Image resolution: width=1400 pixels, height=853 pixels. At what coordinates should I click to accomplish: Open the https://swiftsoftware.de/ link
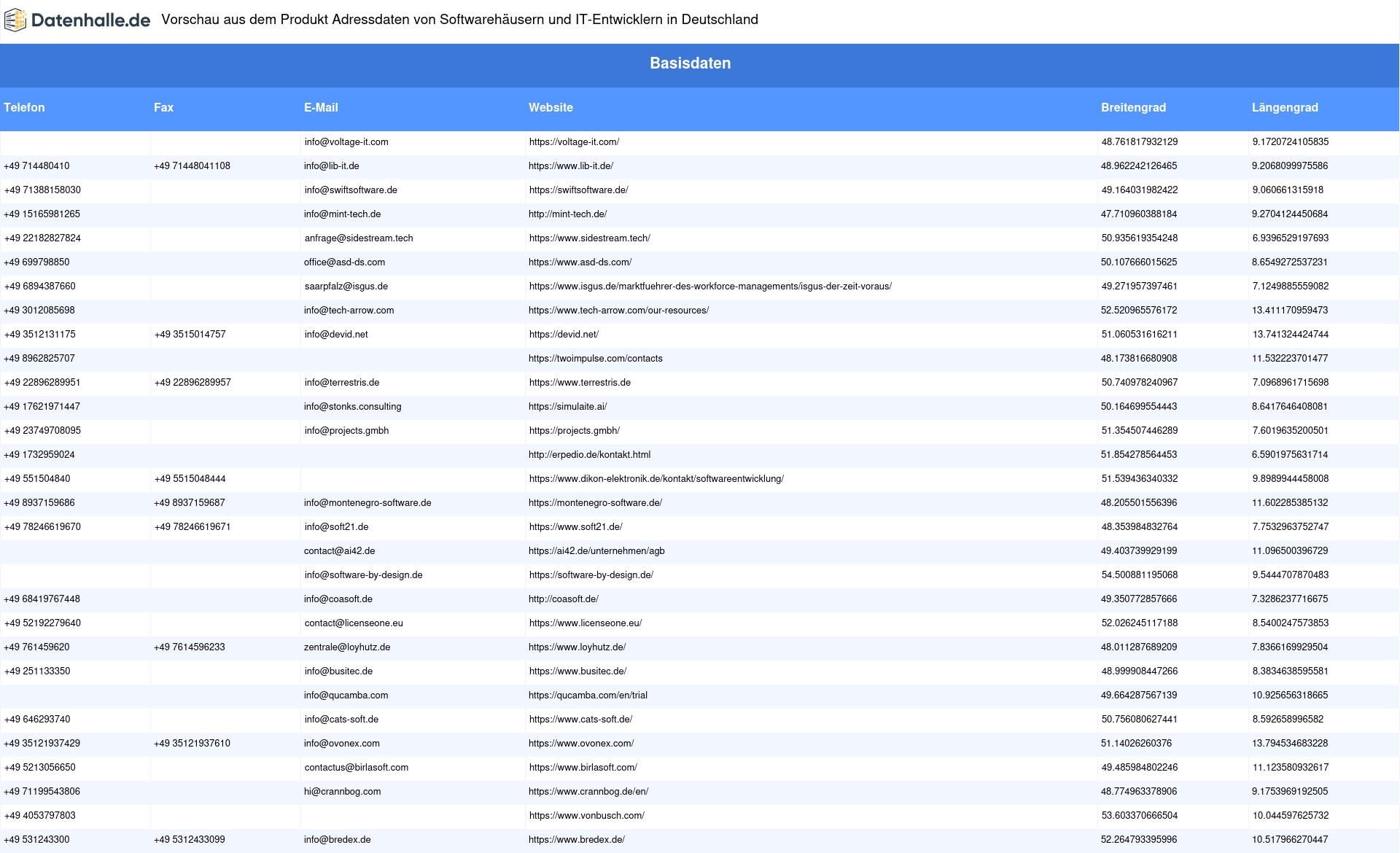pyautogui.click(x=578, y=190)
